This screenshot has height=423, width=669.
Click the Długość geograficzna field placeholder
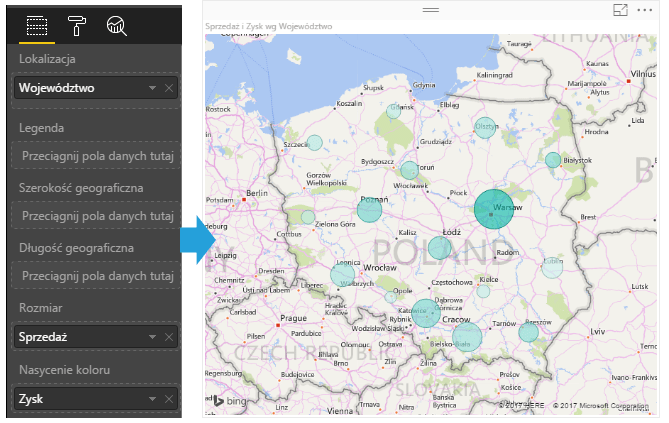pyautogui.click(x=96, y=275)
